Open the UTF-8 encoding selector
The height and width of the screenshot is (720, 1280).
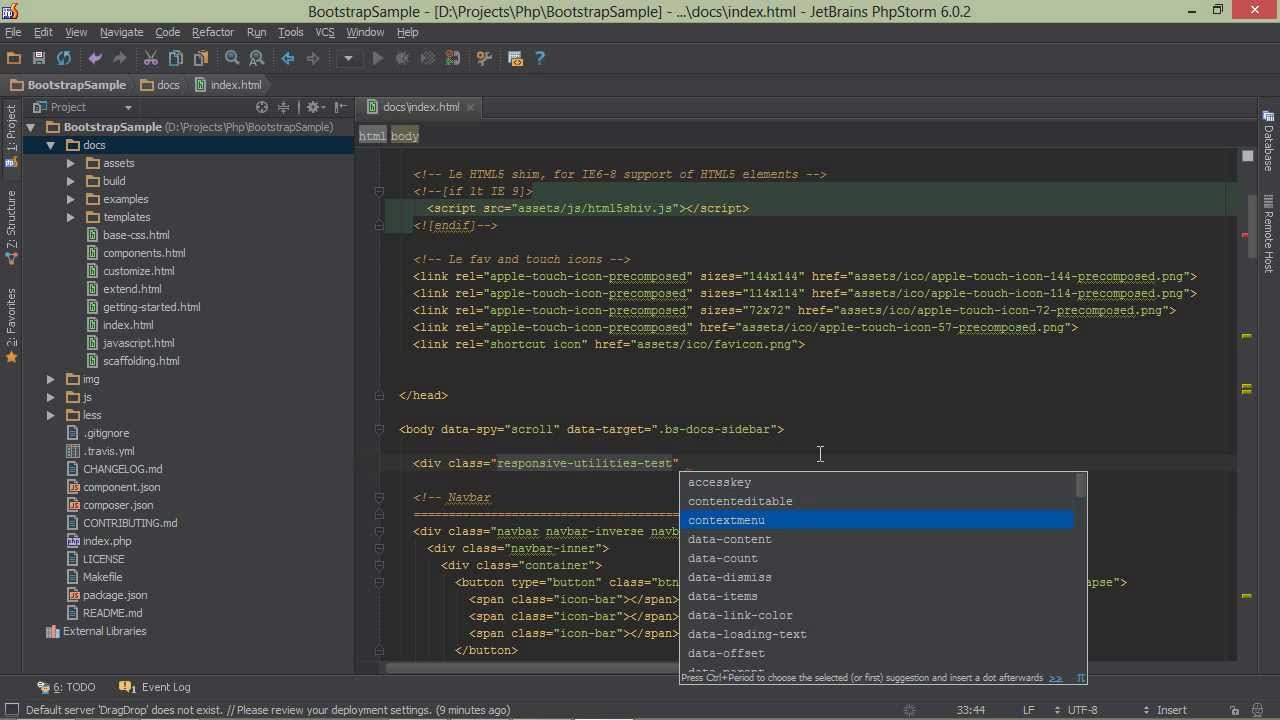pos(1082,710)
